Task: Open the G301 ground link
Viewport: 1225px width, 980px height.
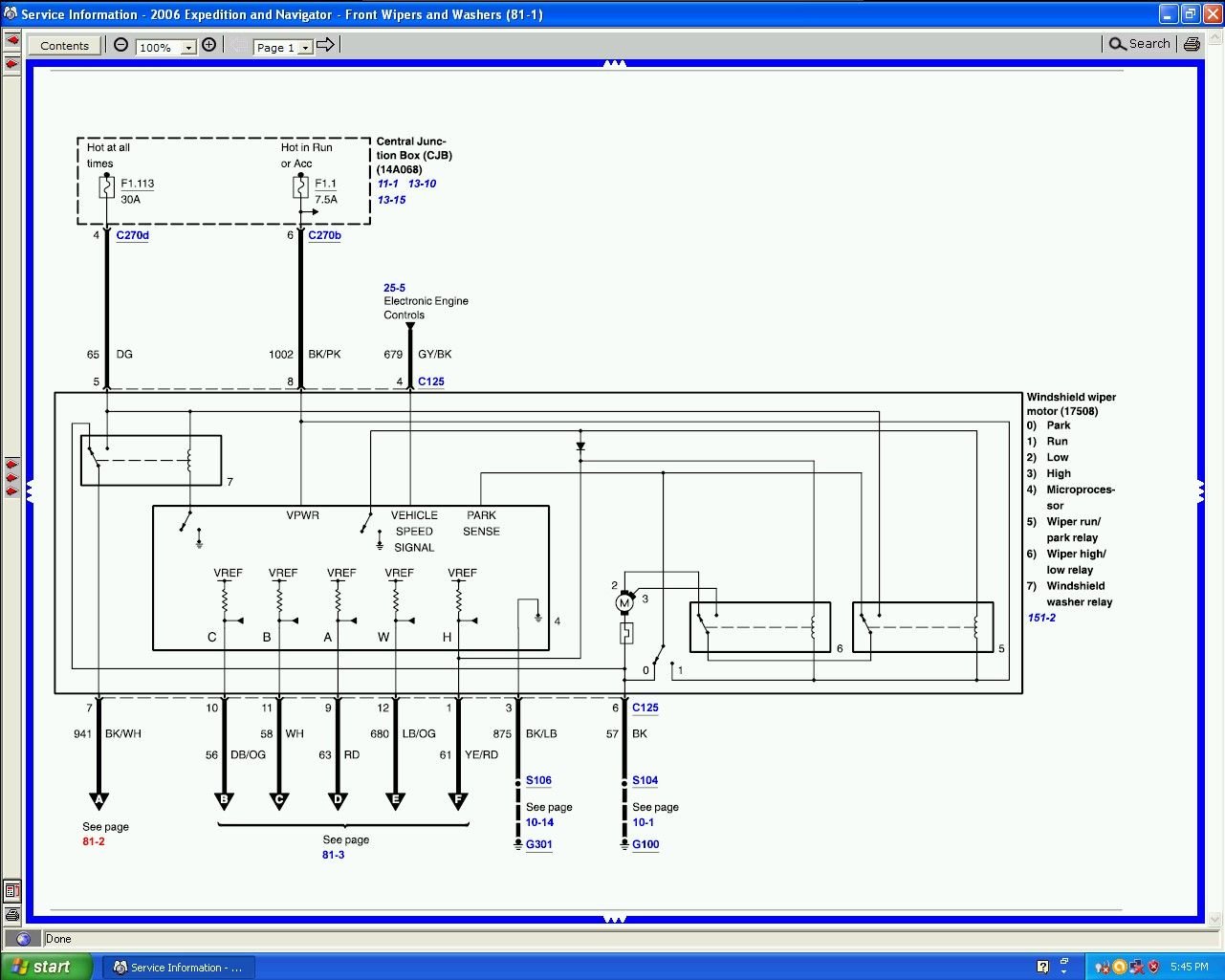Action: click(x=538, y=845)
